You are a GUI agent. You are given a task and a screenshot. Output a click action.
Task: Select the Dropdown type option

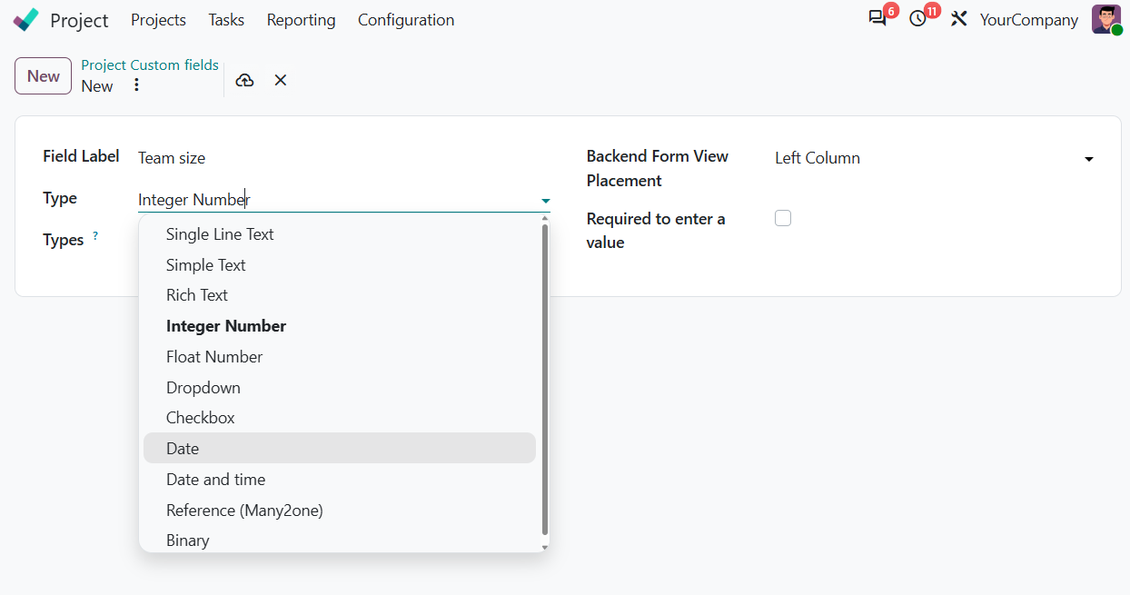(x=339, y=388)
